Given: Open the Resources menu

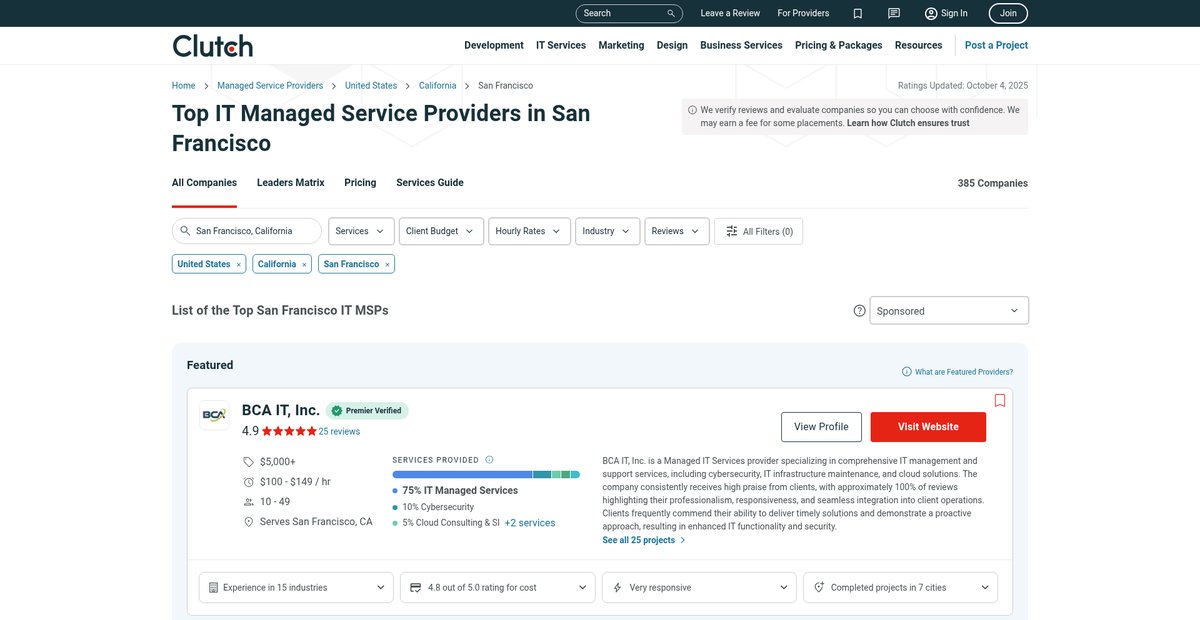Looking at the screenshot, I should (918, 46).
